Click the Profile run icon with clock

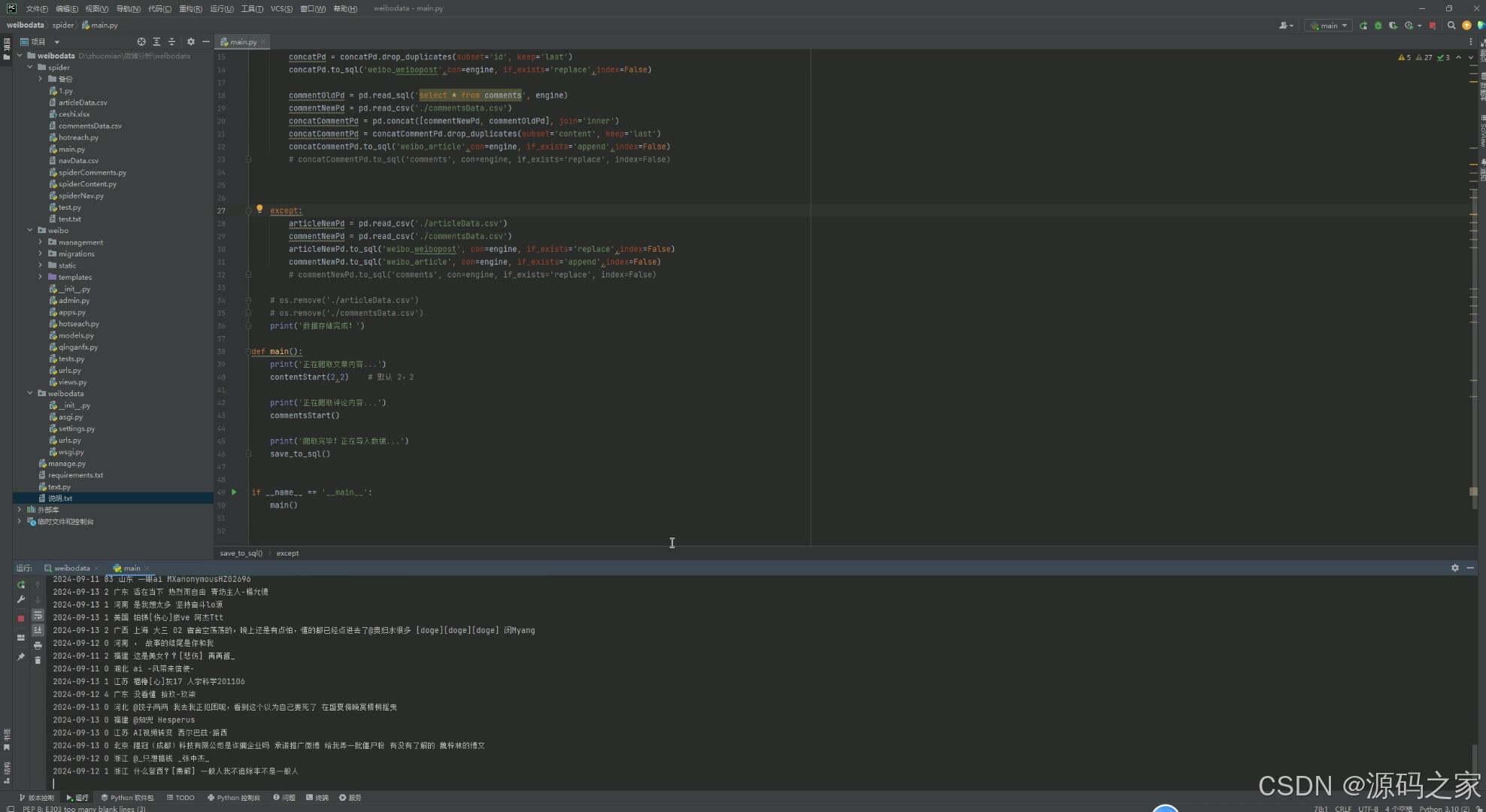pos(1410,26)
